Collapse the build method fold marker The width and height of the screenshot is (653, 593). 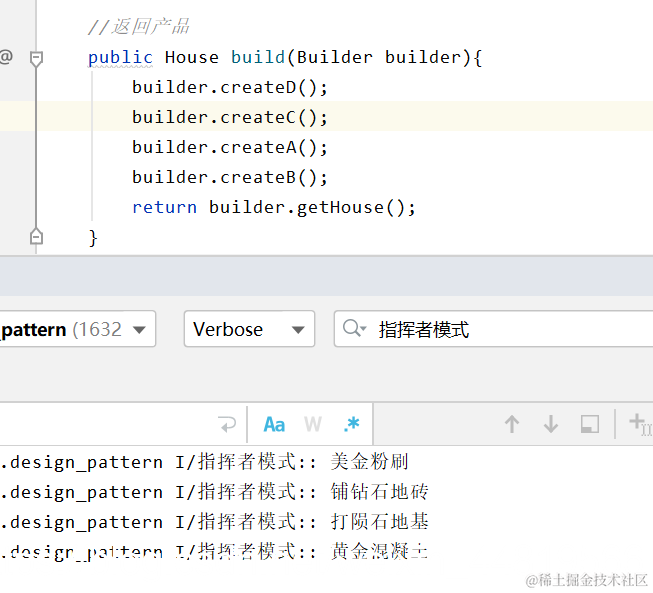point(36,58)
